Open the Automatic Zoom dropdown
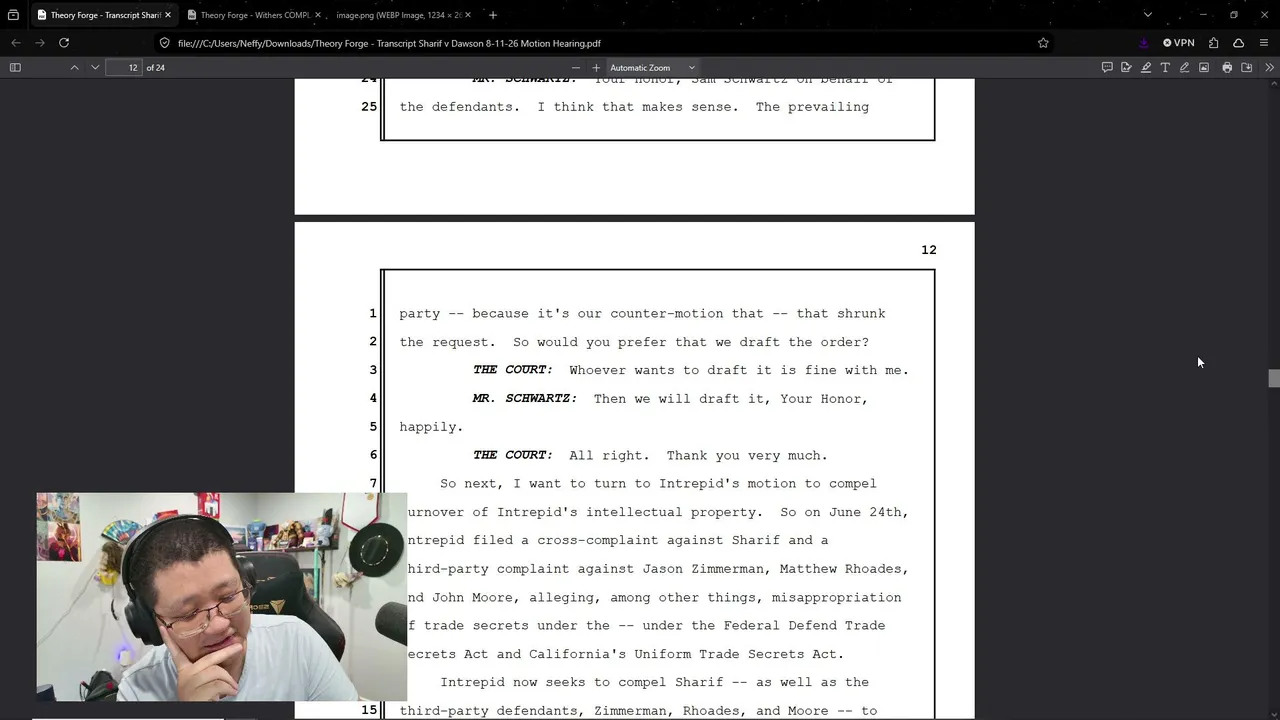 [x=652, y=68]
